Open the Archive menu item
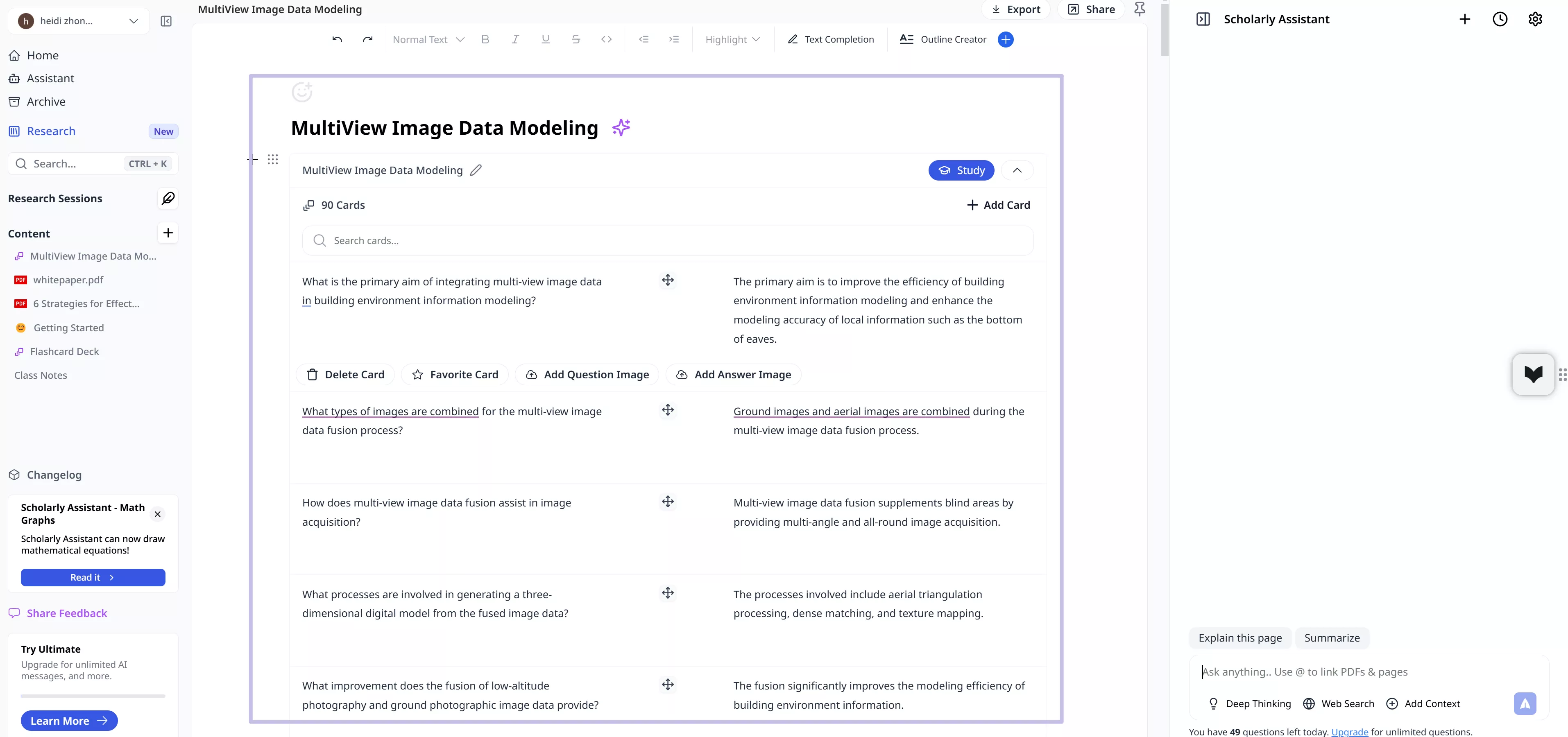 [x=45, y=102]
